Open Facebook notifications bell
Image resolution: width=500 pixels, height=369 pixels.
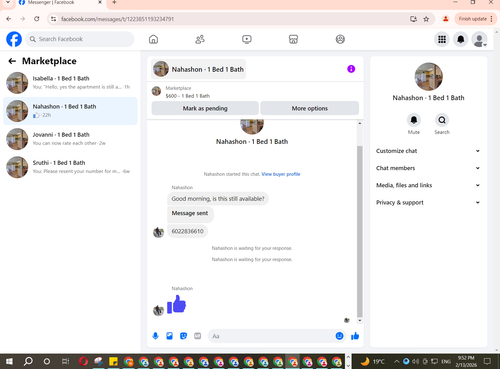(x=461, y=39)
